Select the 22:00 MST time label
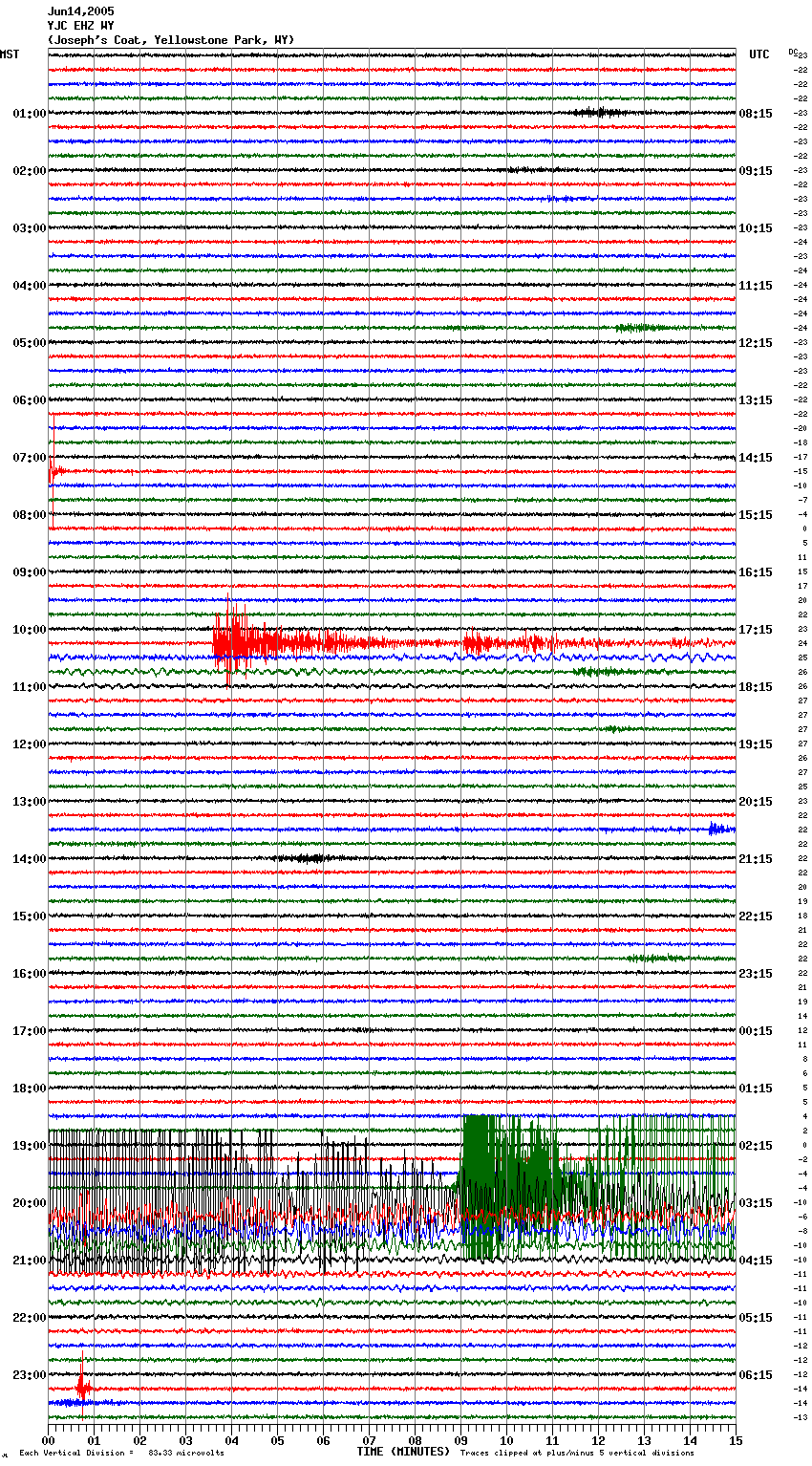The image size is (812, 1466). 30,1318
